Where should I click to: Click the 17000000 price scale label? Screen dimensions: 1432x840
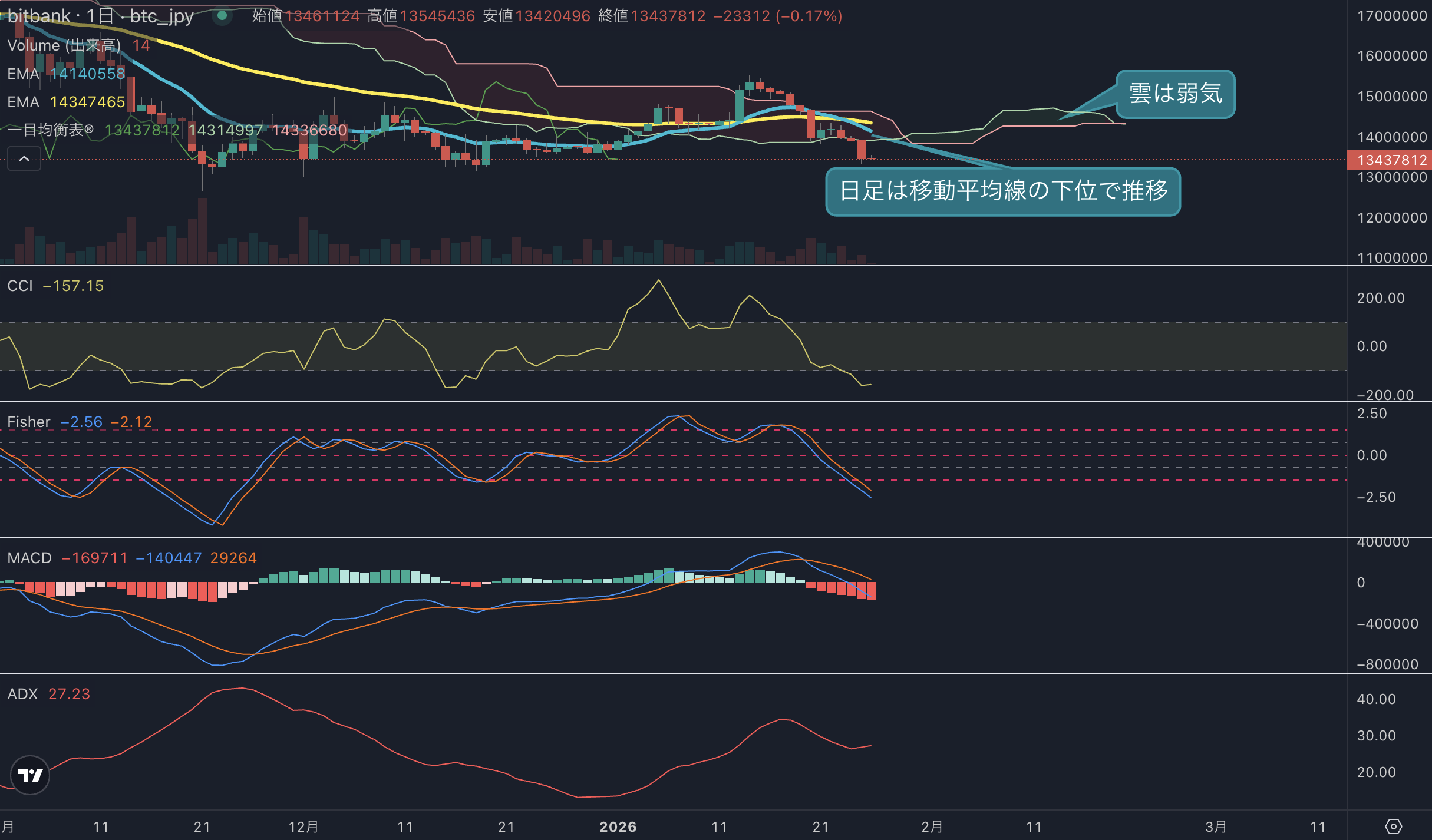[1392, 16]
